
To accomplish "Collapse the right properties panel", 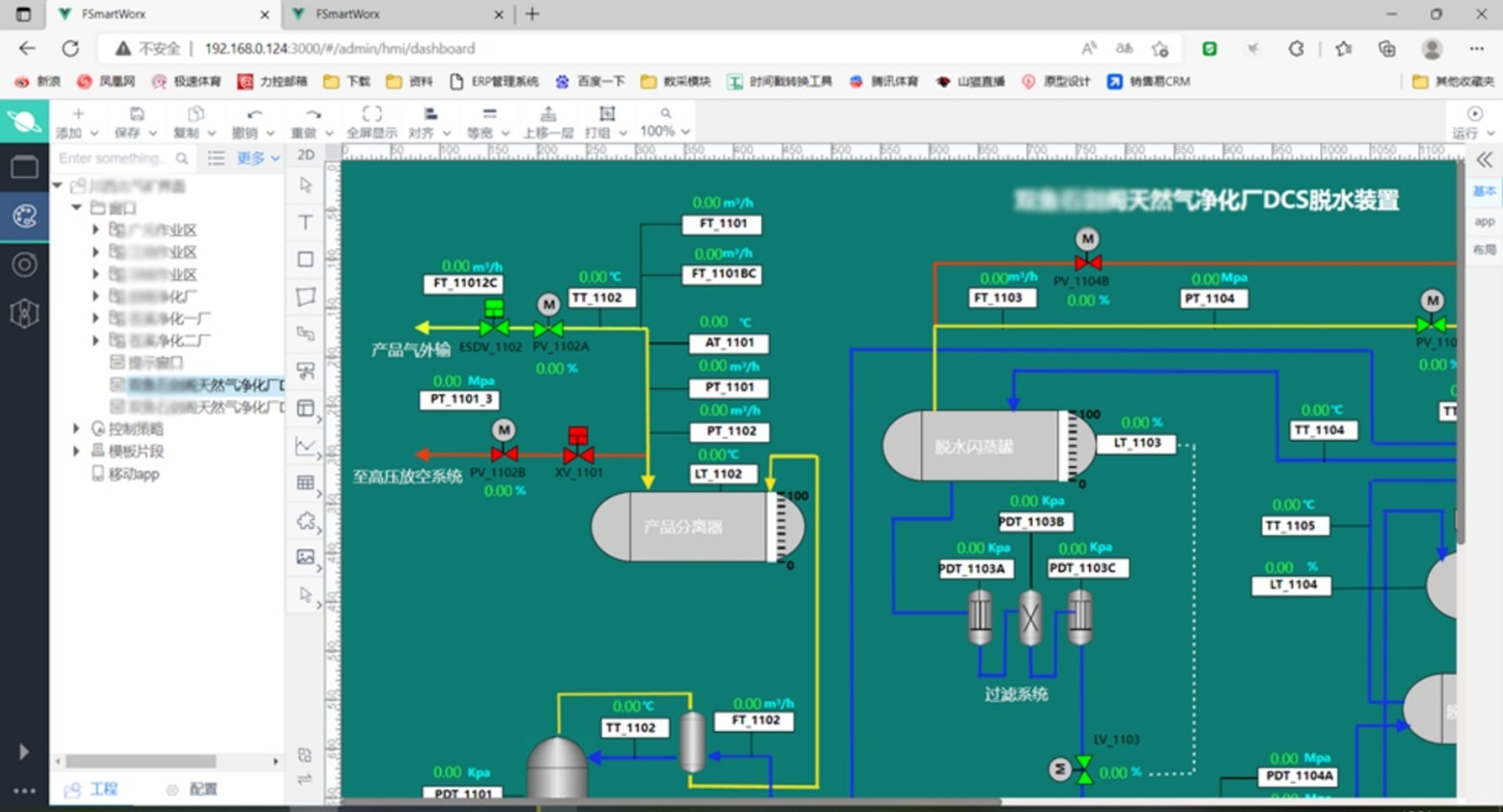I will point(1484,159).
